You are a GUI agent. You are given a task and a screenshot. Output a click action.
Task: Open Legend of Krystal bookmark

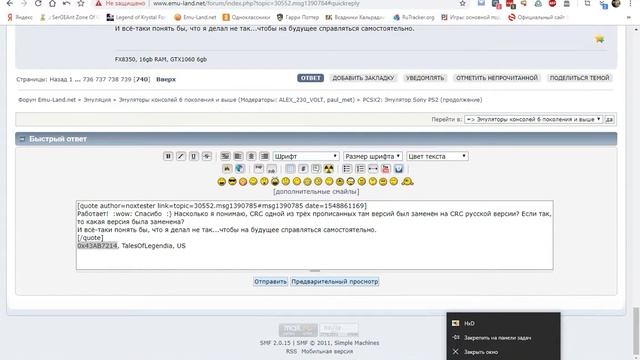tap(136, 18)
